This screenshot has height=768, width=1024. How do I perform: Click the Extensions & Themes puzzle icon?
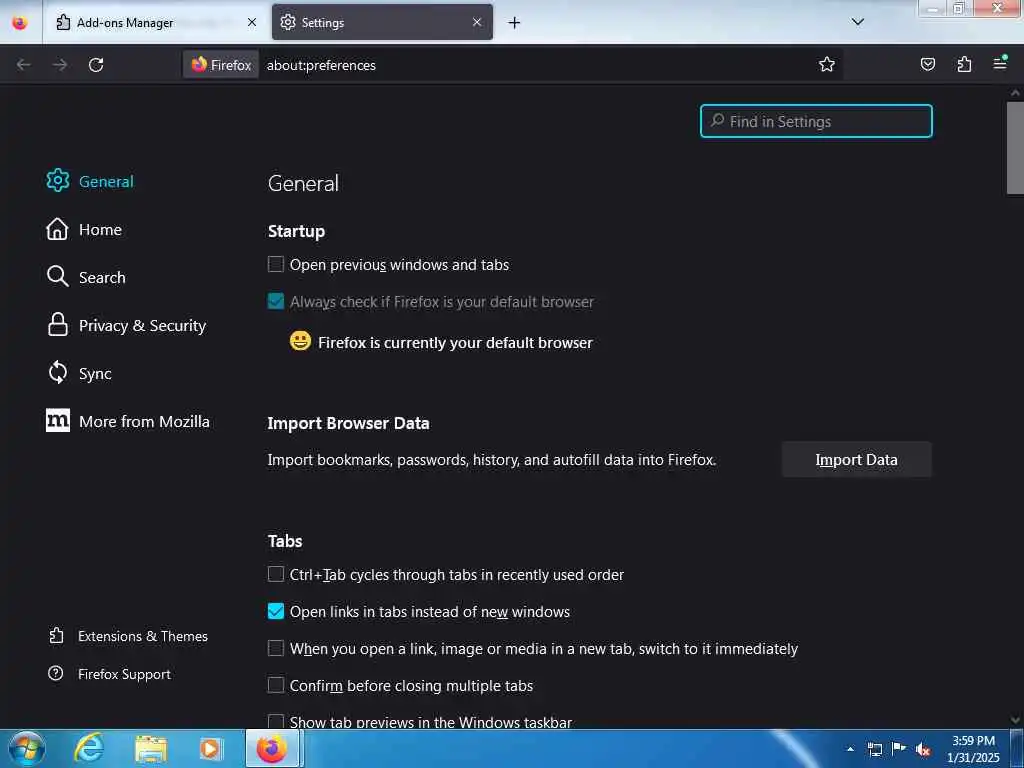[x=56, y=635]
